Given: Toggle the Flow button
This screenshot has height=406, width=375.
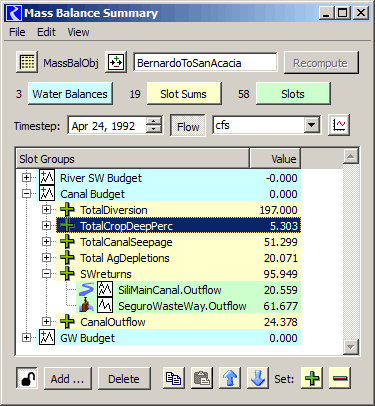Looking at the screenshot, I should click(188, 126).
